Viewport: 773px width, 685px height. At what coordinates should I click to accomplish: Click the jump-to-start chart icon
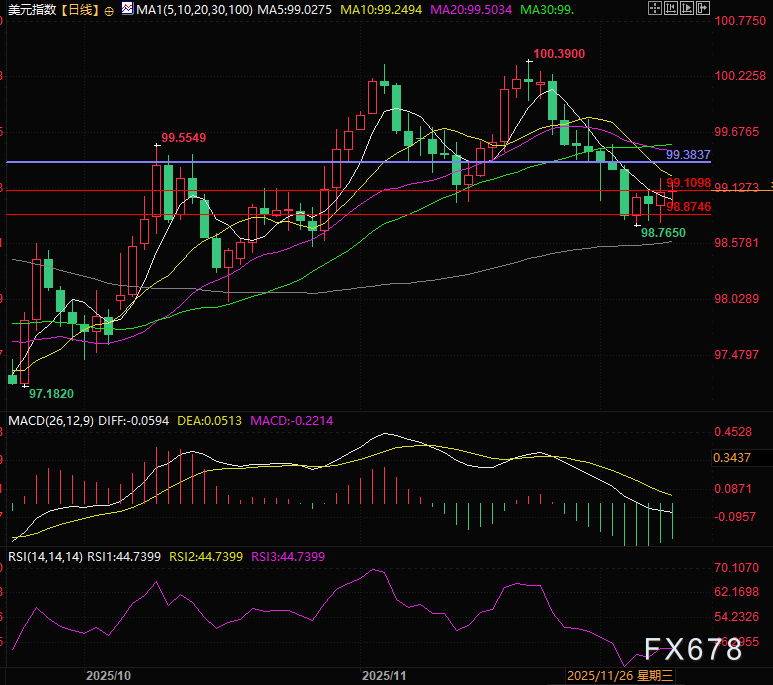tap(670, 10)
